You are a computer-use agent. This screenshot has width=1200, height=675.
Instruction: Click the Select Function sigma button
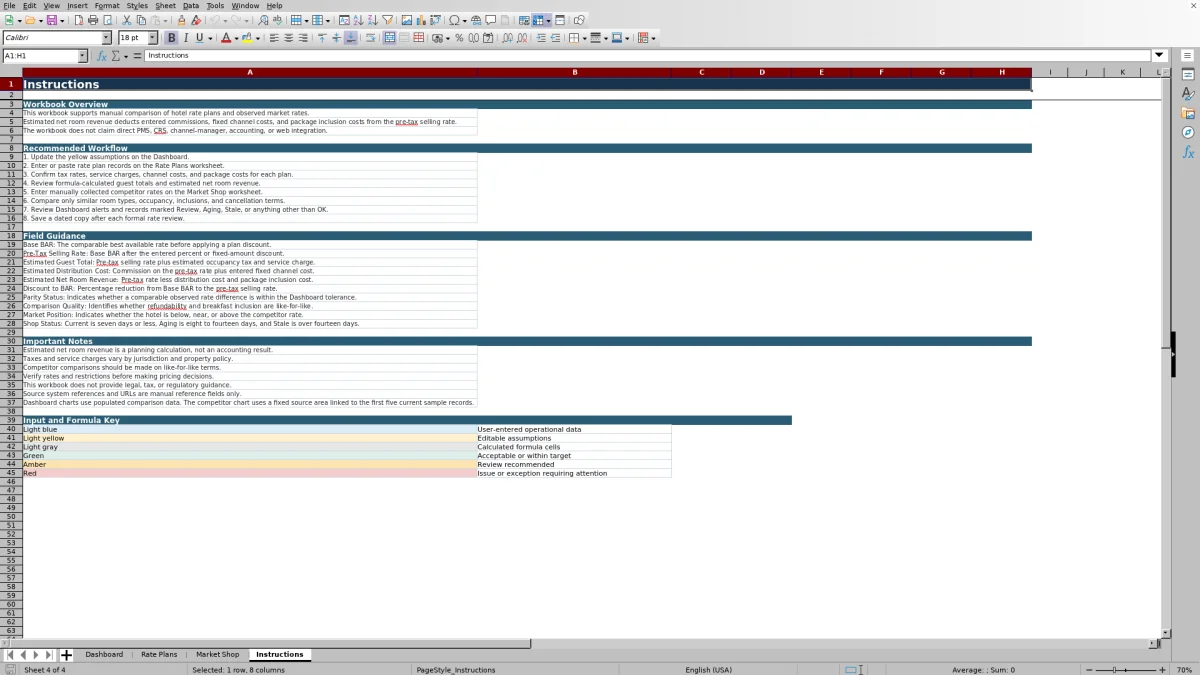(x=115, y=56)
